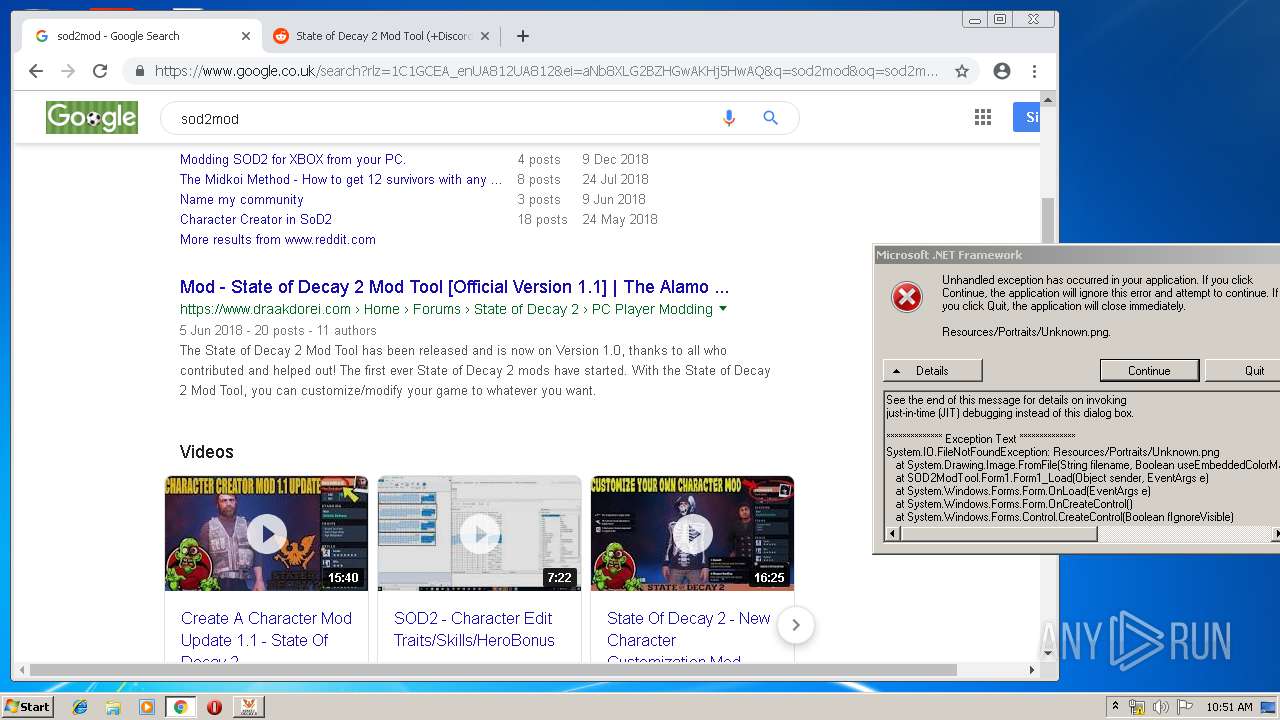Click the red error icon in the dialog
The image size is (1280, 720).
point(907,297)
